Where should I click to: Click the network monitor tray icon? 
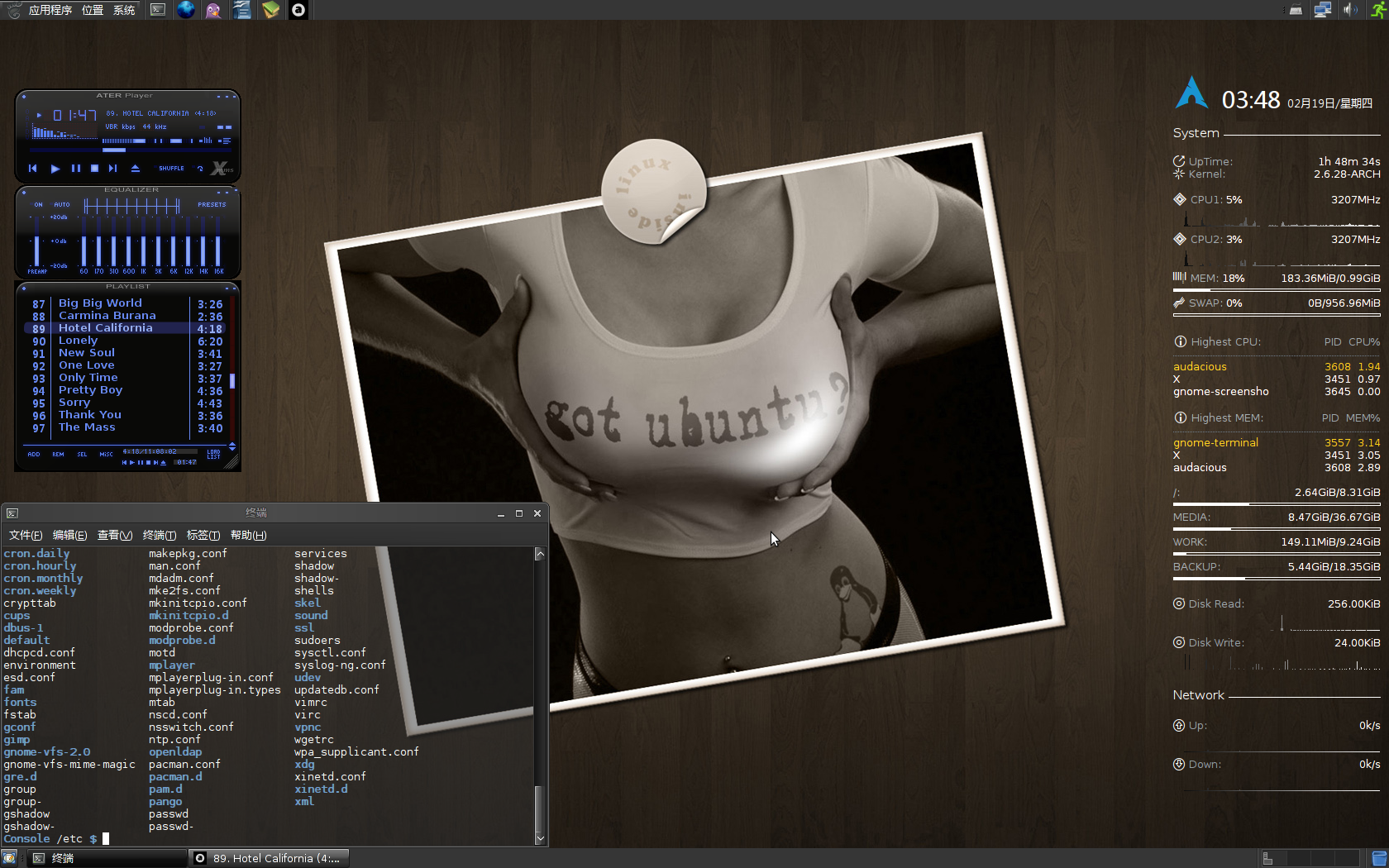[x=1323, y=10]
